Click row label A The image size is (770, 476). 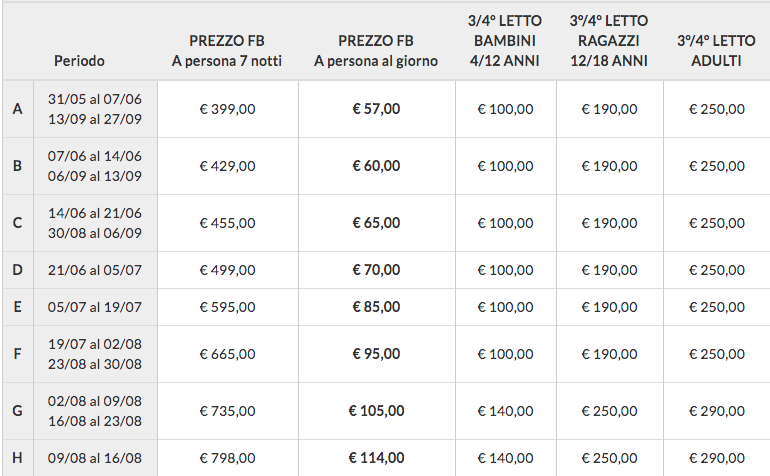(x=17, y=109)
